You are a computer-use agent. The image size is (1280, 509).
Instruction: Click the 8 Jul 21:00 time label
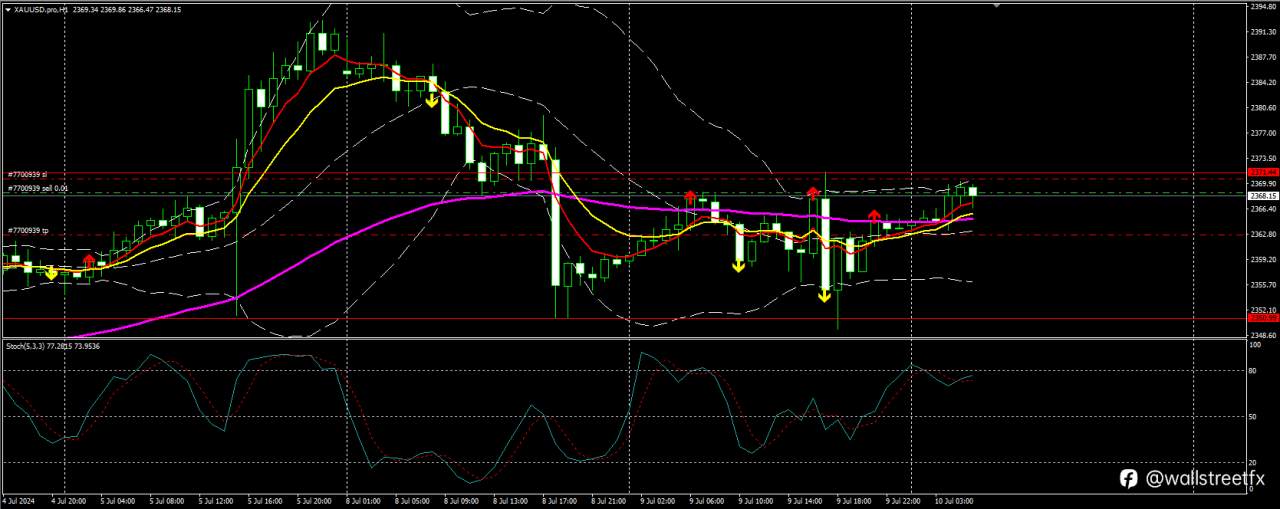(609, 499)
